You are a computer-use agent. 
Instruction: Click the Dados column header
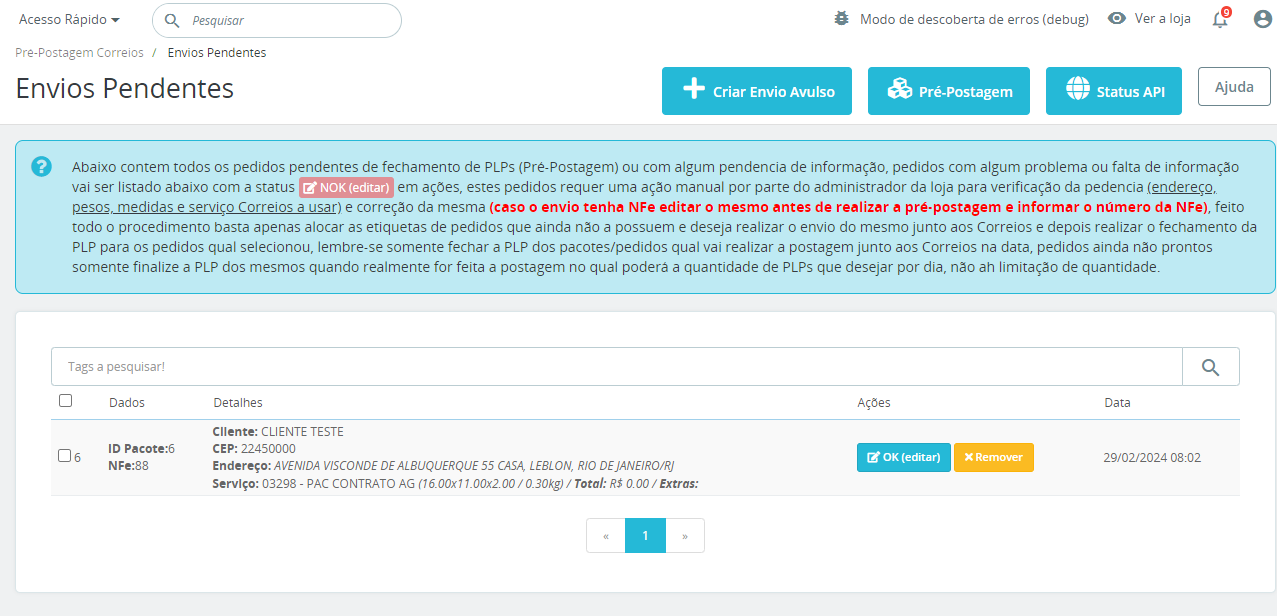pyautogui.click(x=127, y=403)
